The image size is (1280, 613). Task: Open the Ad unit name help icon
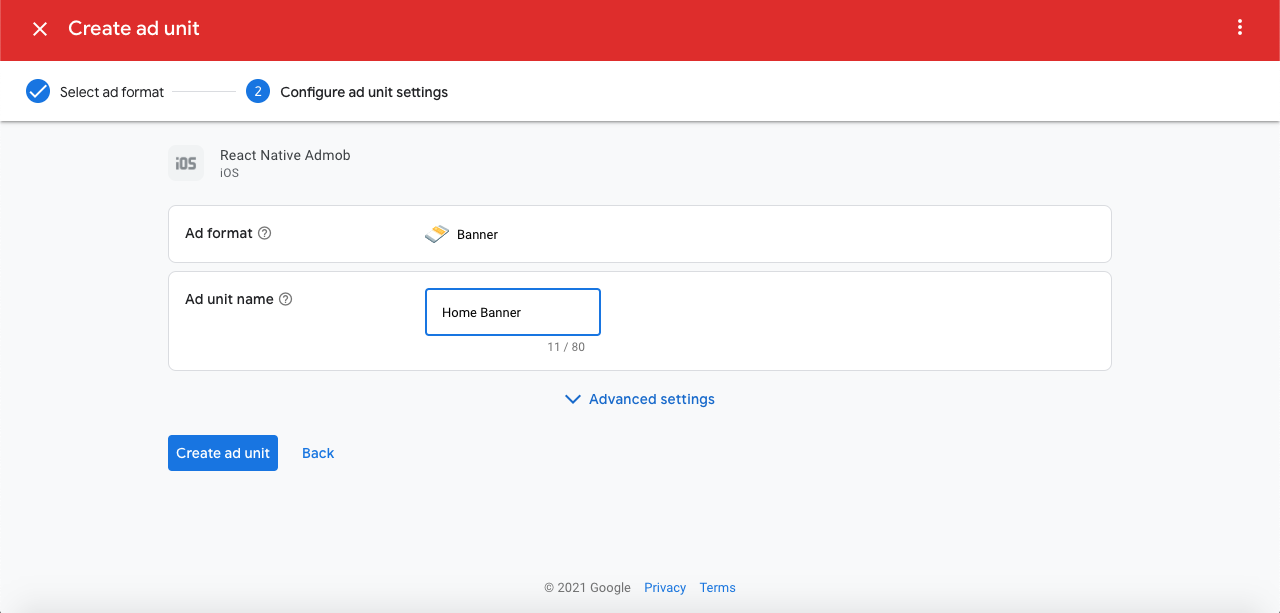click(x=286, y=298)
